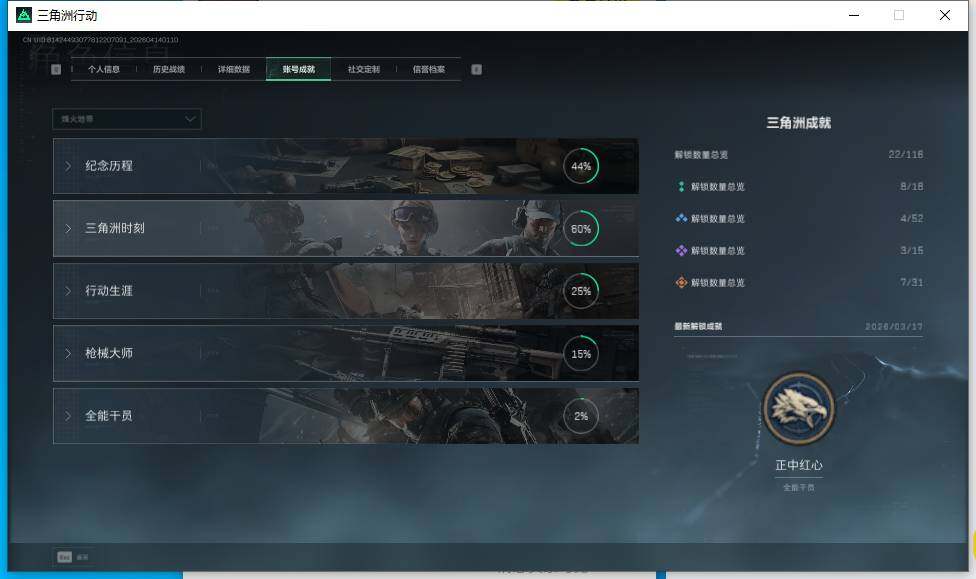Open the game mode dropdown above 纪念历程
This screenshot has height=579, width=976.
click(x=127, y=119)
